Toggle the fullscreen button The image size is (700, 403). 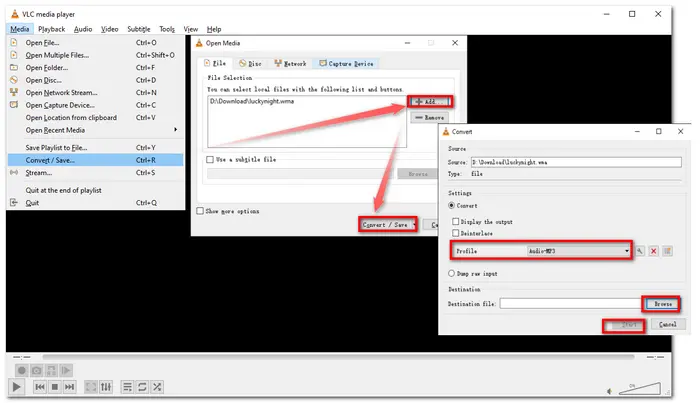91,386
